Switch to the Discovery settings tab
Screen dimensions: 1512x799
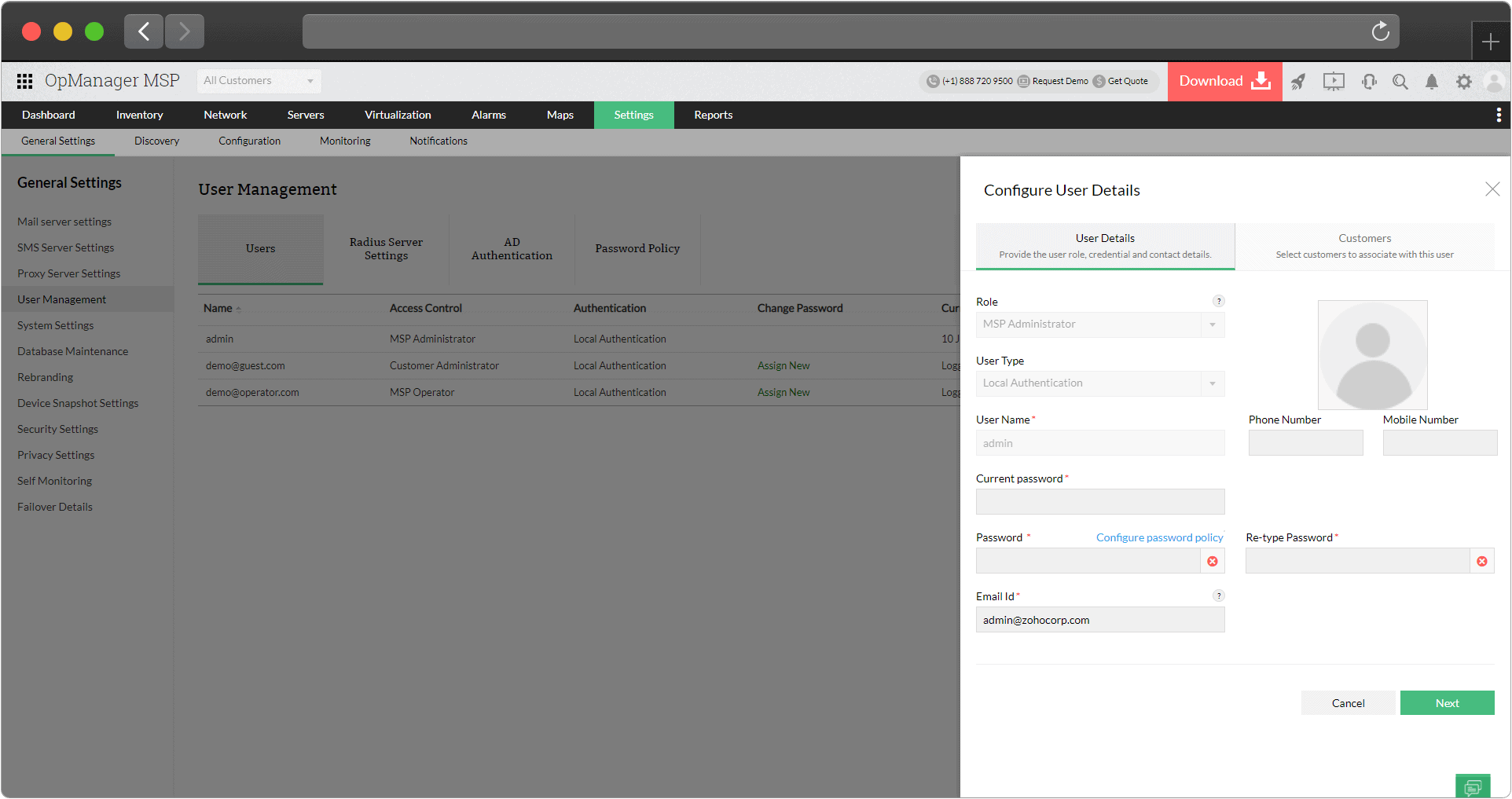(x=156, y=141)
